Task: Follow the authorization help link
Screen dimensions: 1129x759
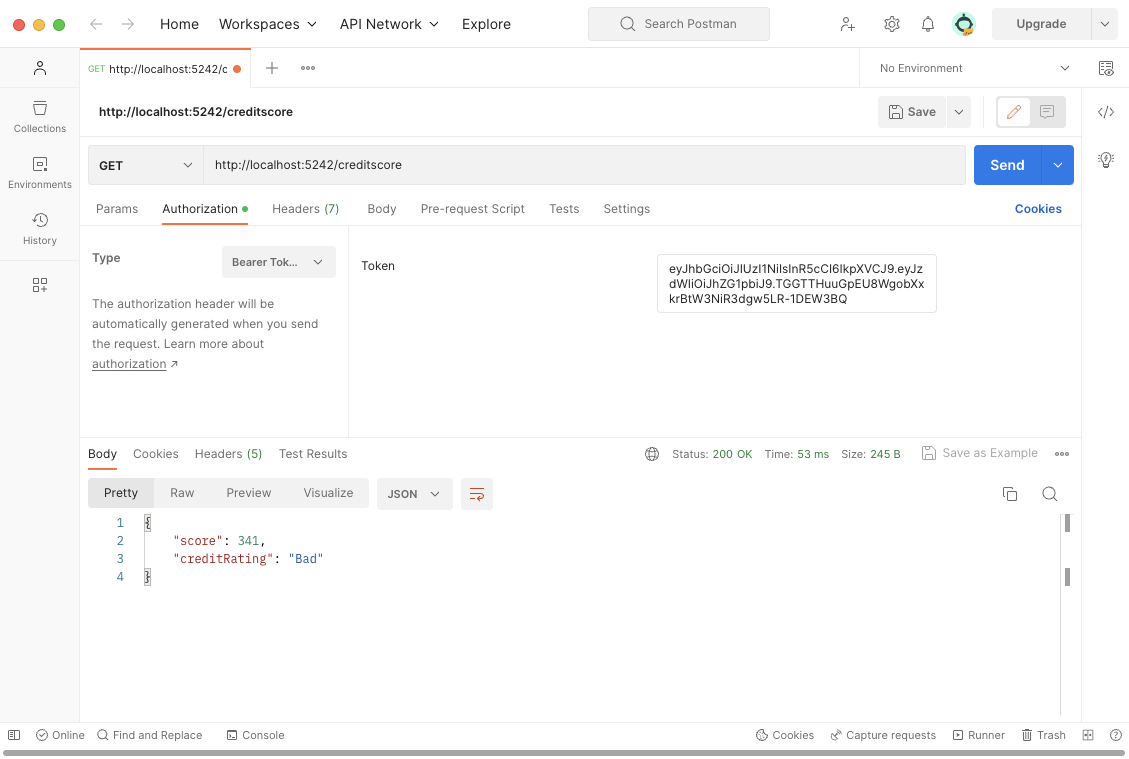Action: tap(129, 364)
